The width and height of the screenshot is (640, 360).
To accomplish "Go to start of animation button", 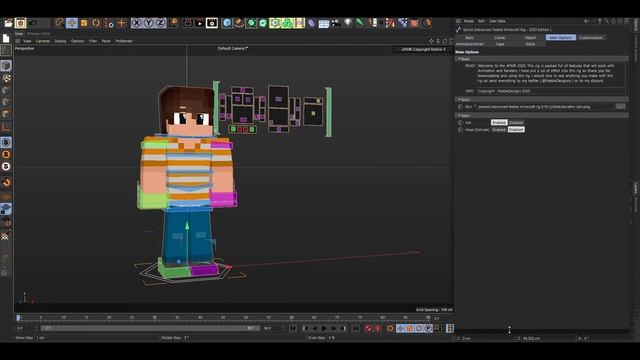I will coord(293,328).
